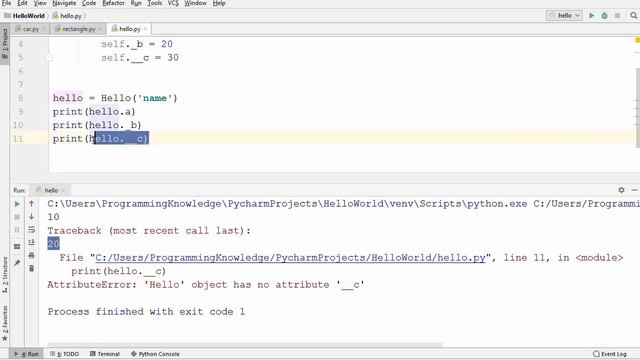Click the print(hello.a) code line
This screenshot has height=360, width=640.
(94, 112)
